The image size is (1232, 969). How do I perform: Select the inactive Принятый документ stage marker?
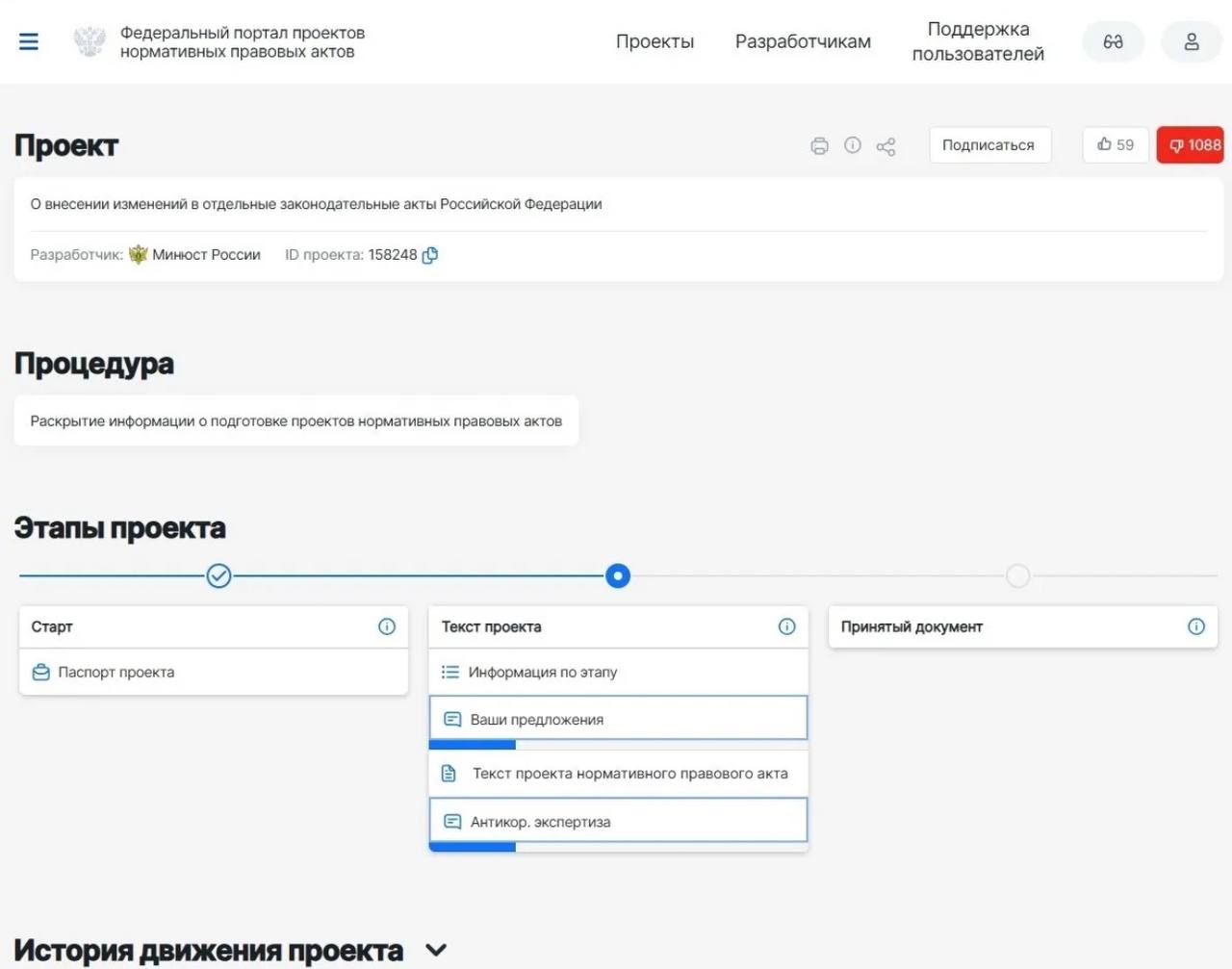tap(1017, 576)
